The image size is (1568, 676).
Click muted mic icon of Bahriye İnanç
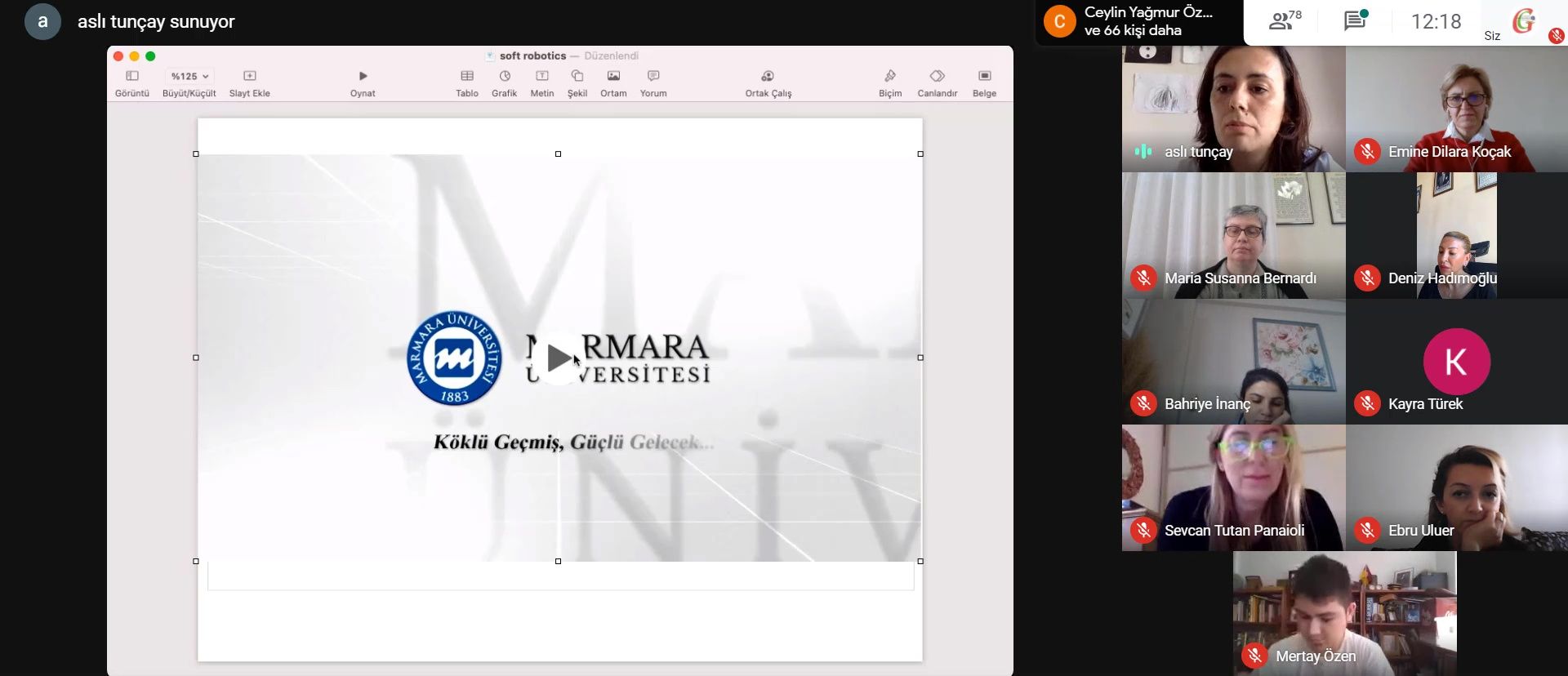tap(1143, 404)
